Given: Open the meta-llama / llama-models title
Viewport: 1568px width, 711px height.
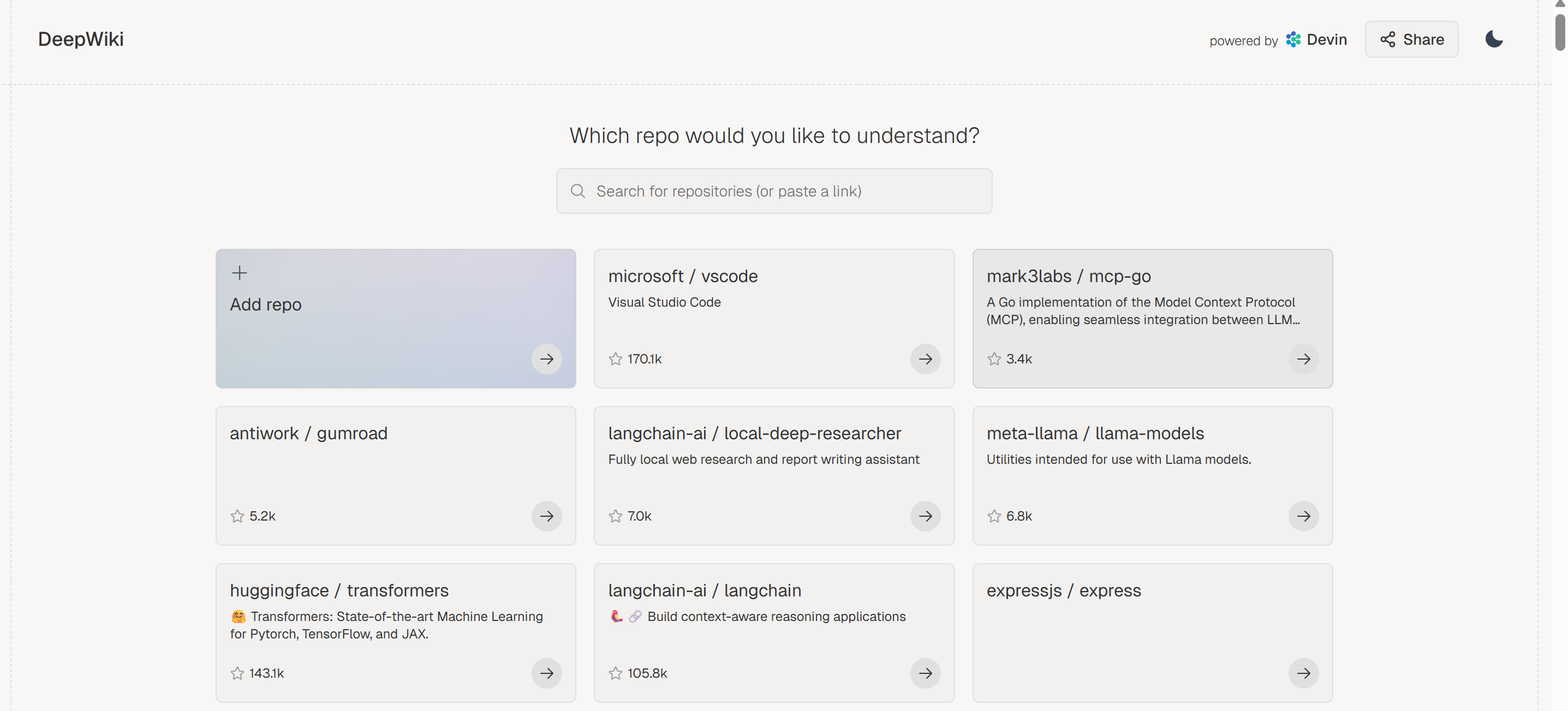Looking at the screenshot, I should (1095, 433).
